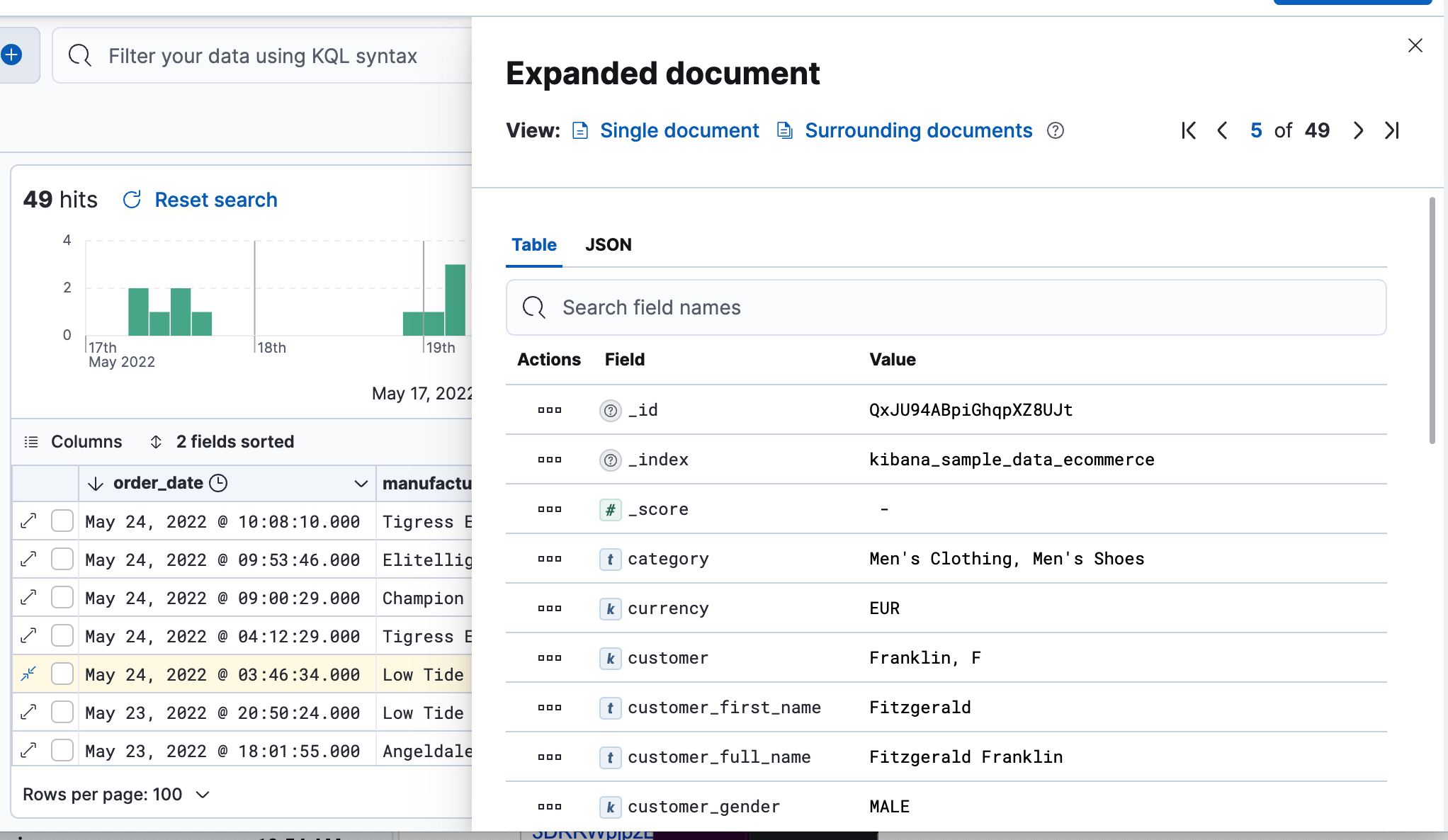The image size is (1448, 840).
Task: Expand Rows per page 100 dropdown
Action: click(116, 794)
